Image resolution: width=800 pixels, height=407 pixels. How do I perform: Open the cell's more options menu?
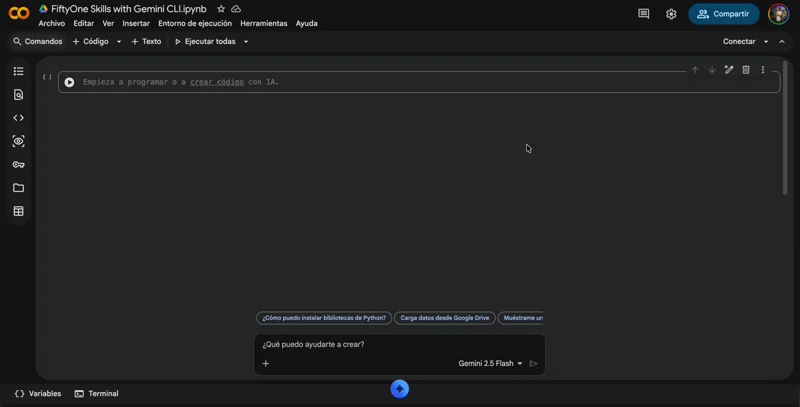coord(763,70)
